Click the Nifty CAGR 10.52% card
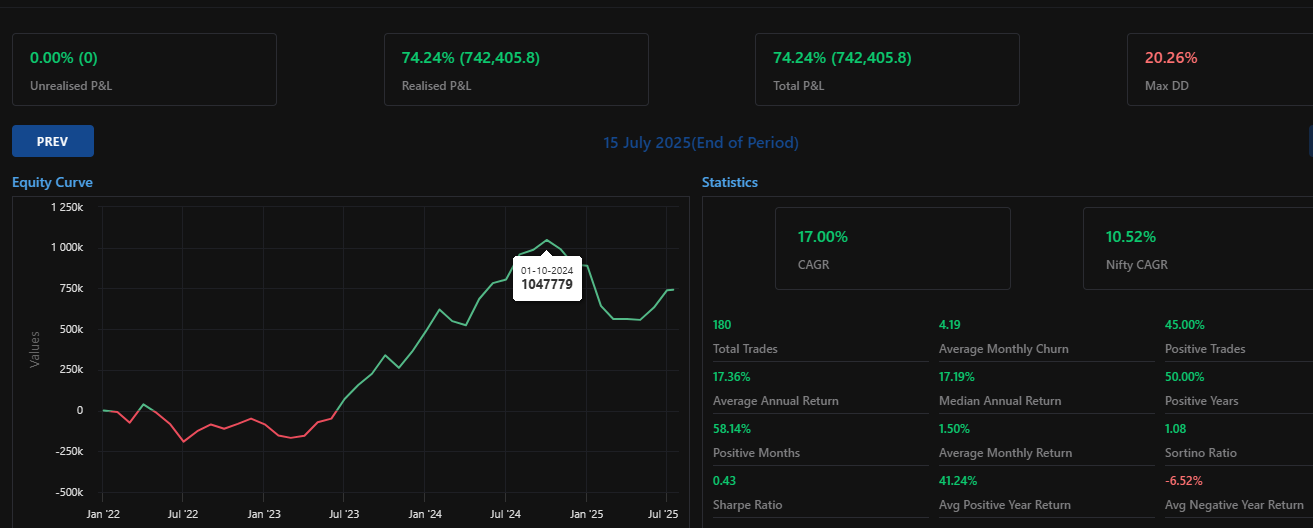Viewport: 1313px width, 528px height. [x=1198, y=248]
